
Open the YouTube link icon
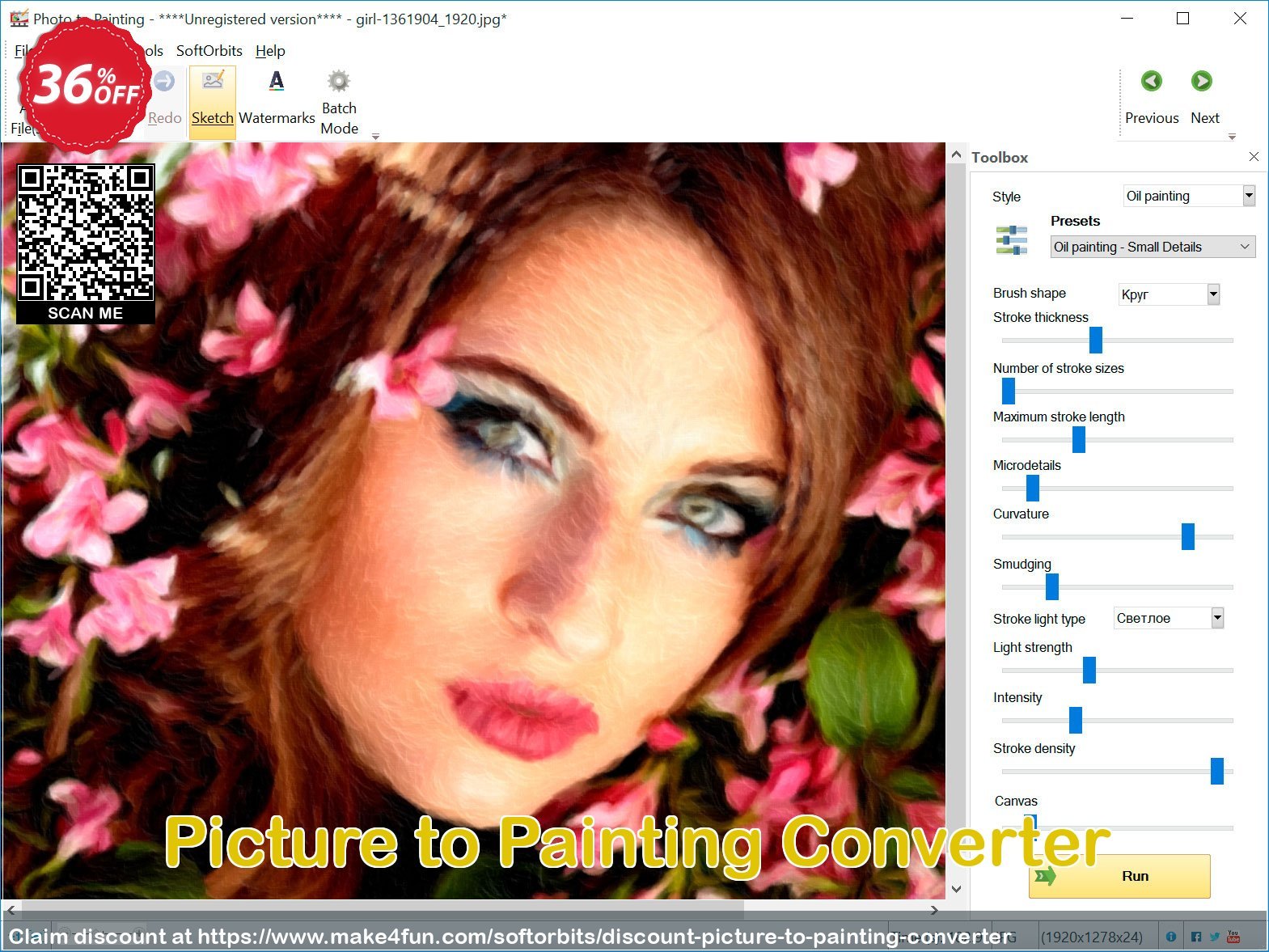(1233, 937)
